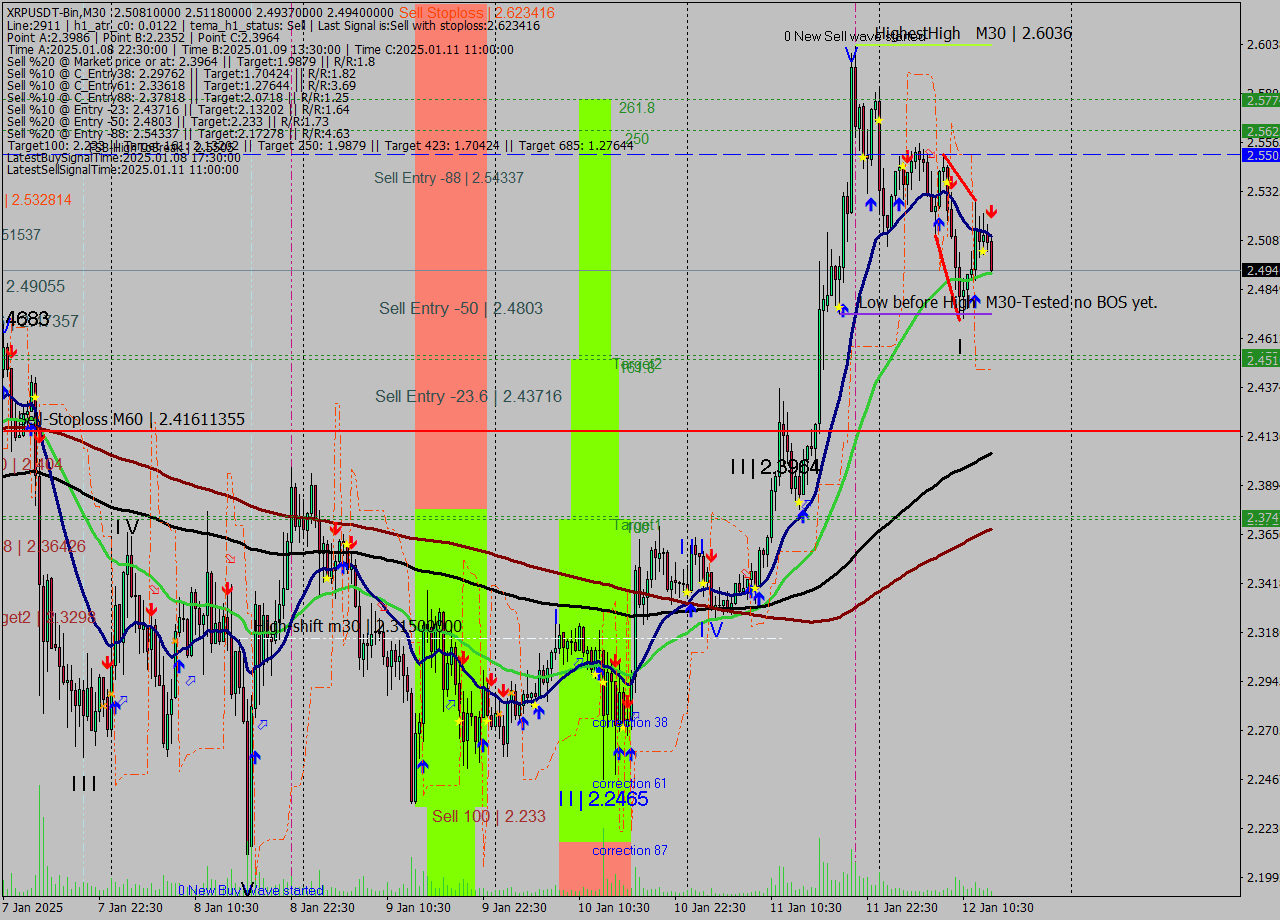The image size is (1280, 920).
Task: Select the black 2.494 current price tag
Action: pyautogui.click(x=1261, y=270)
